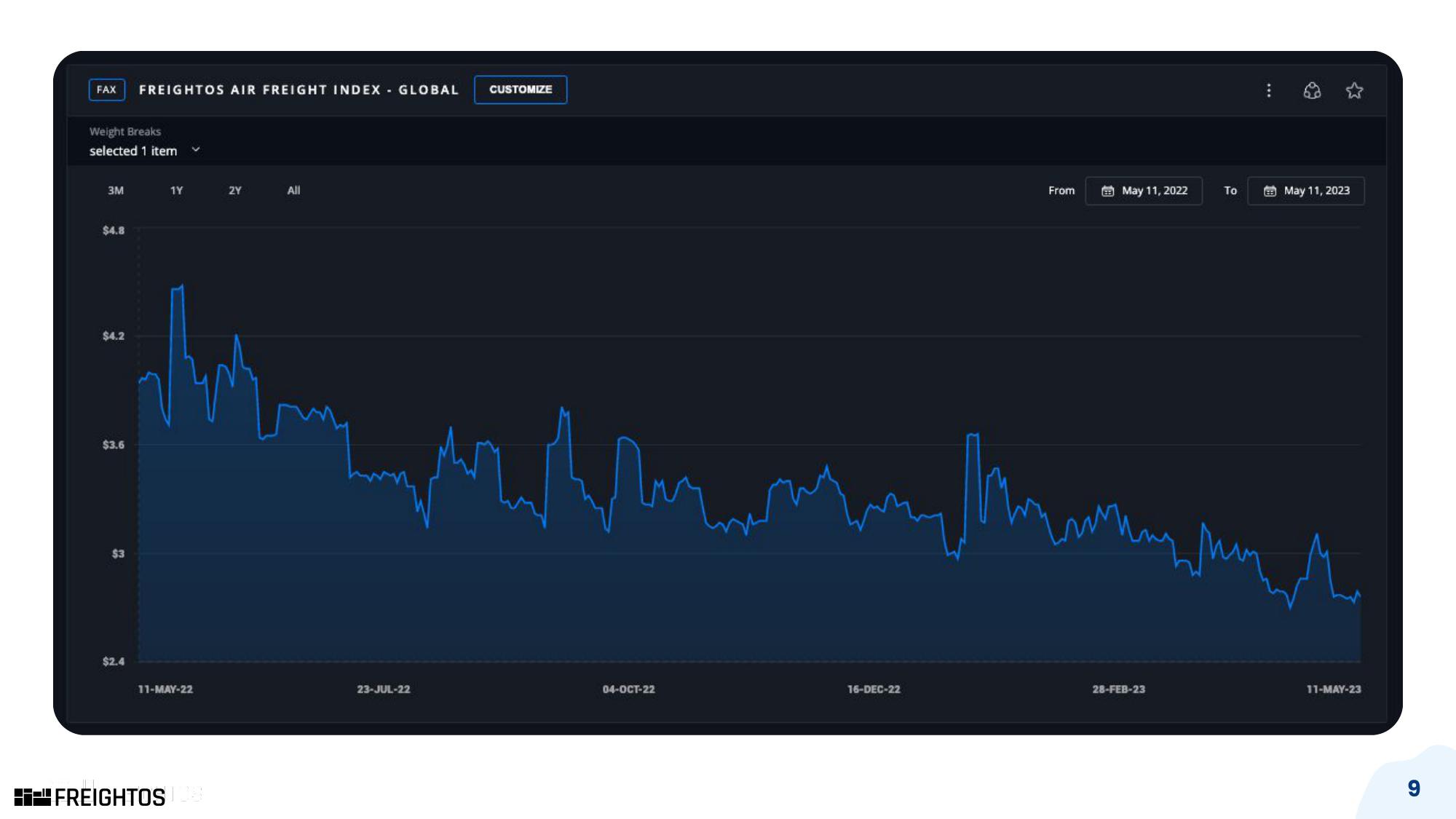Click the CUSTOMIZE button

pyautogui.click(x=519, y=89)
